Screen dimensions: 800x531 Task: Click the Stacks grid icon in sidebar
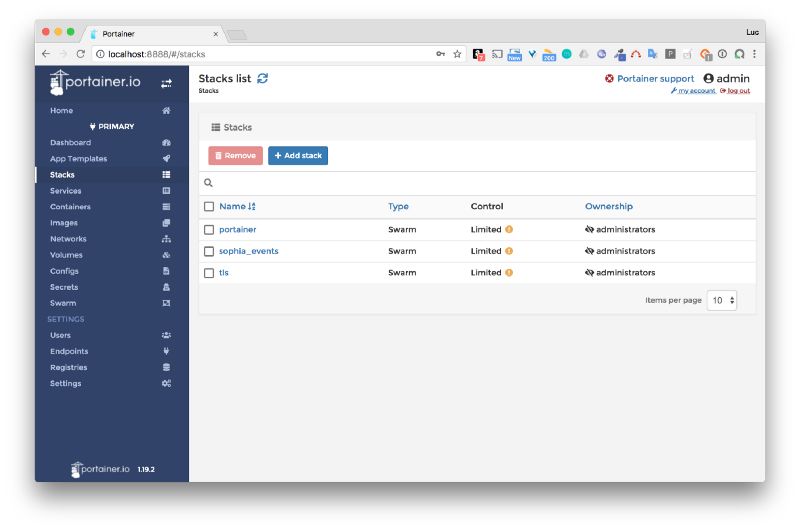(166, 174)
